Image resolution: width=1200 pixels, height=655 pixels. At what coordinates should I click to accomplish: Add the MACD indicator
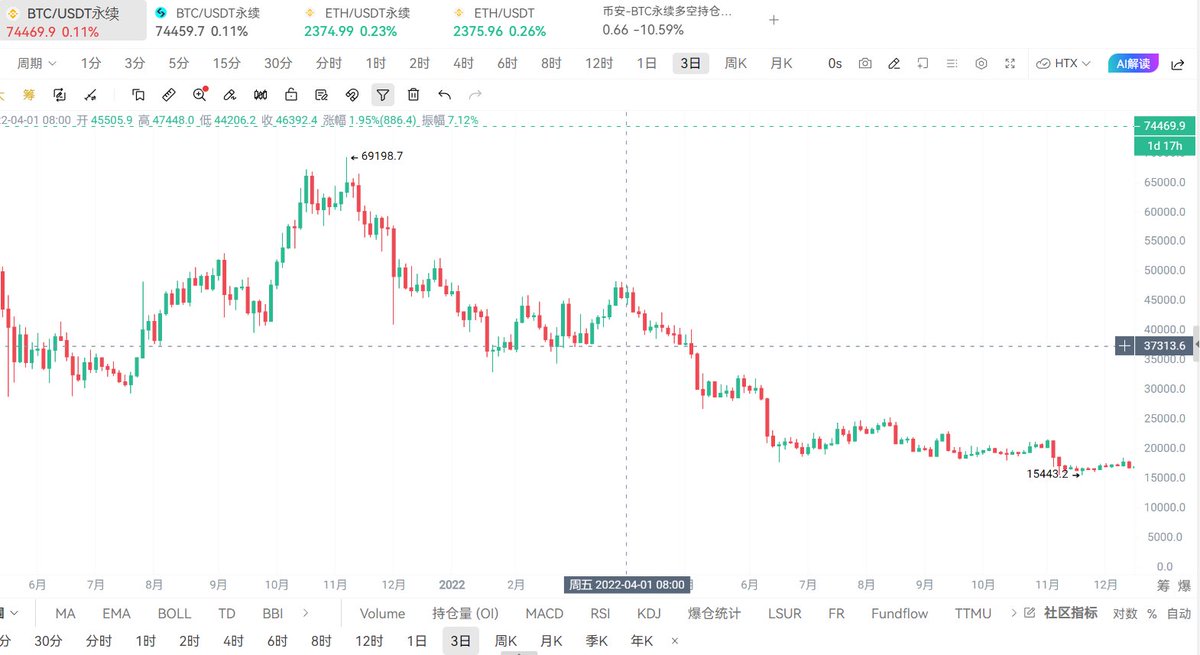(544, 613)
